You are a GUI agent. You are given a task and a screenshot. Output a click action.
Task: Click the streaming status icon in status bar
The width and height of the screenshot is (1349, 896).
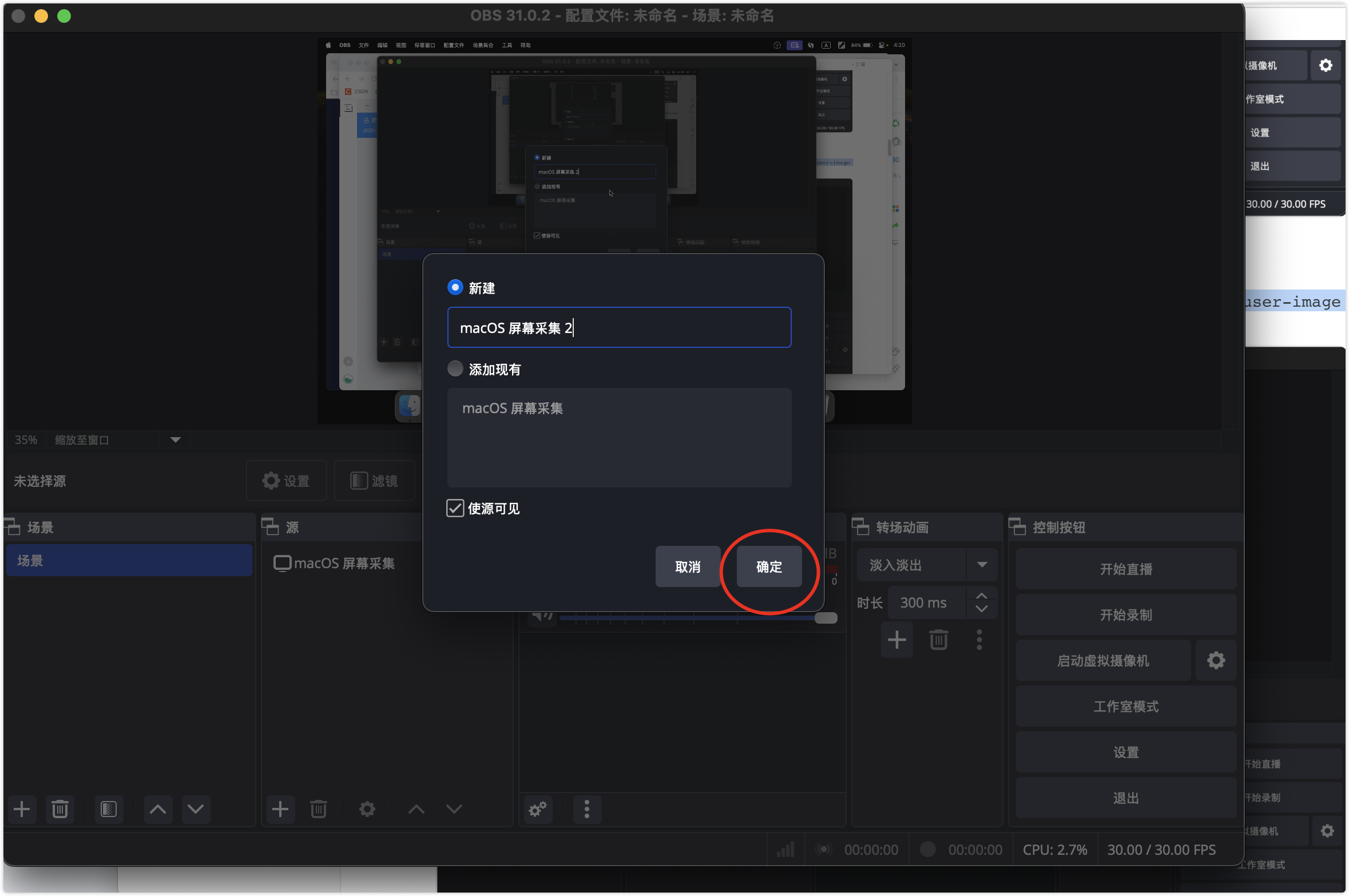[x=824, y=850]
